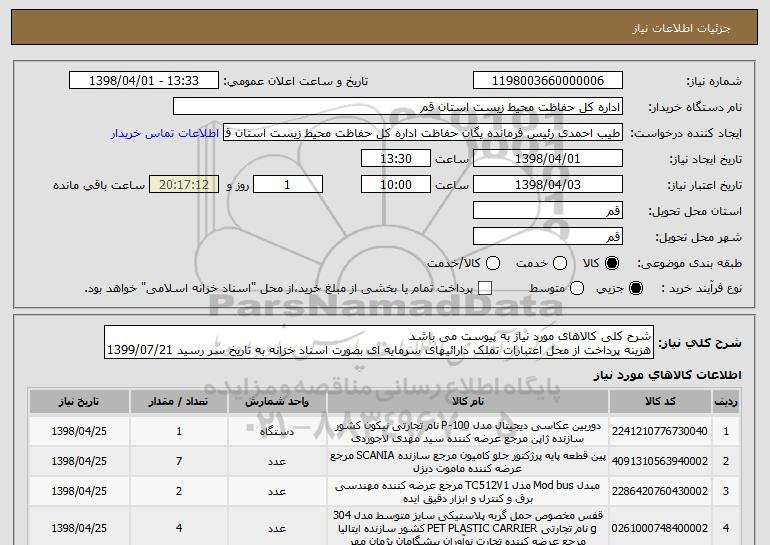
Task: Select the خدمت radio button
Action: 560,264
